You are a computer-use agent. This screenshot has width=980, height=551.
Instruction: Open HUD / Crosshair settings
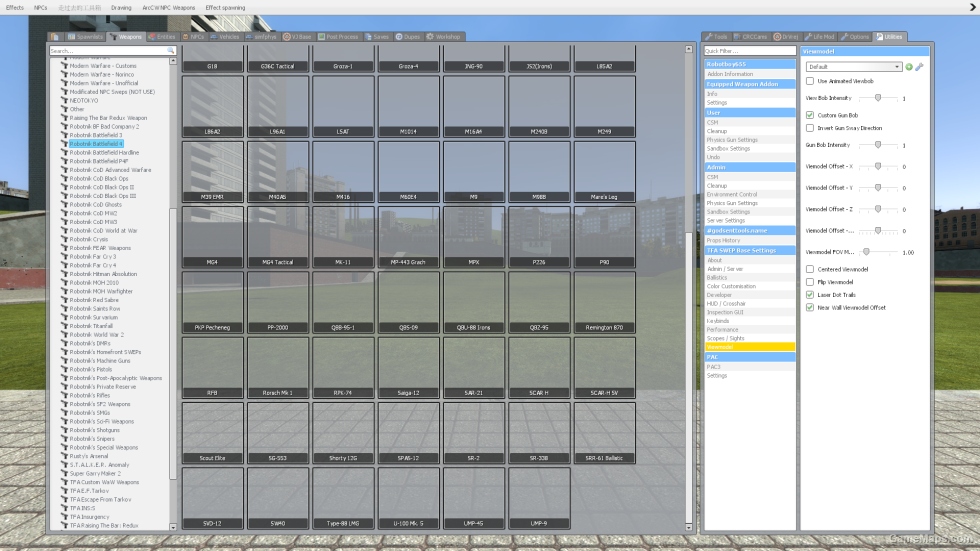[750, 304]
